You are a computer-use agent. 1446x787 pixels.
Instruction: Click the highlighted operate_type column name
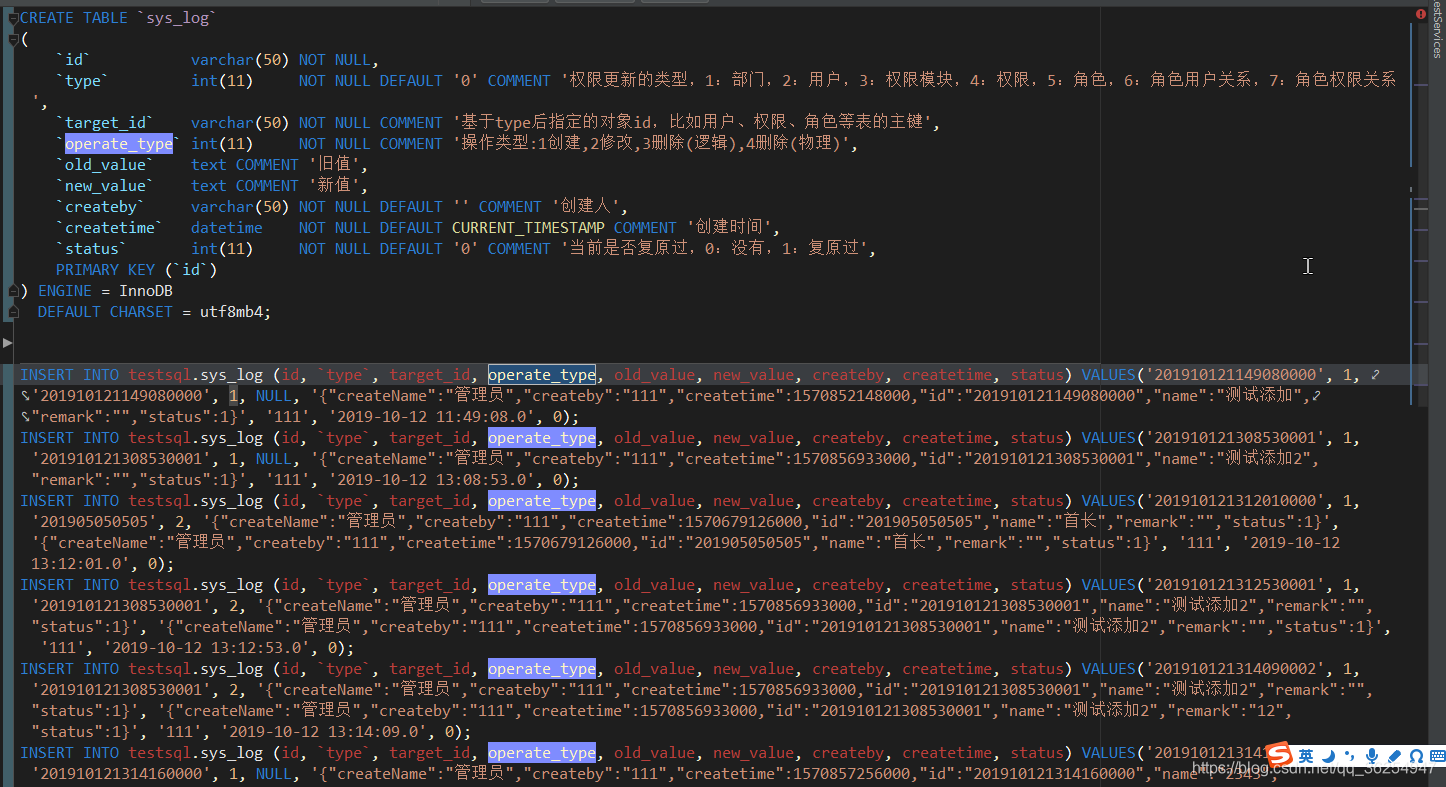pos(119,143)
